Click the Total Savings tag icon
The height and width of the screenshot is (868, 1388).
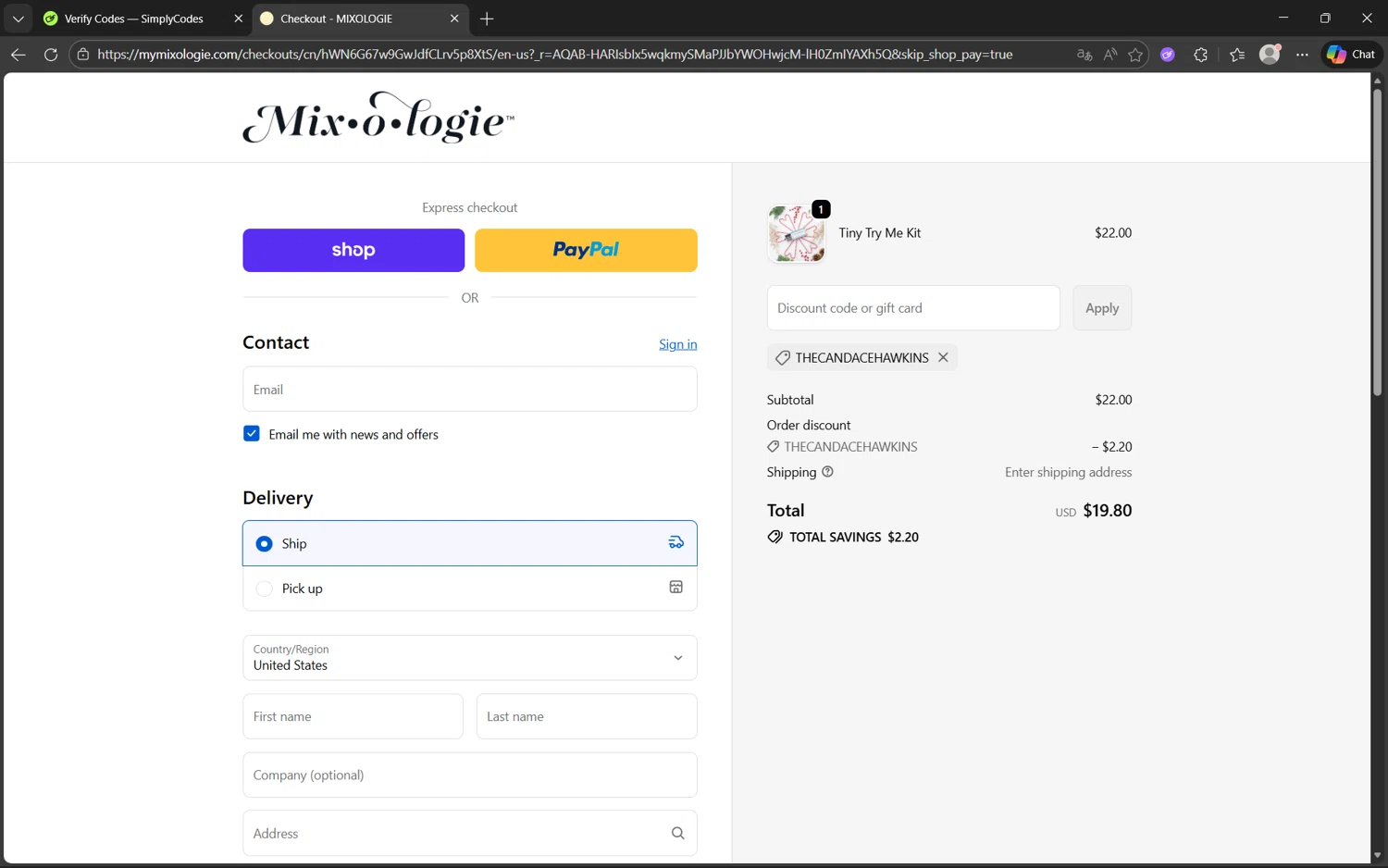775,537
